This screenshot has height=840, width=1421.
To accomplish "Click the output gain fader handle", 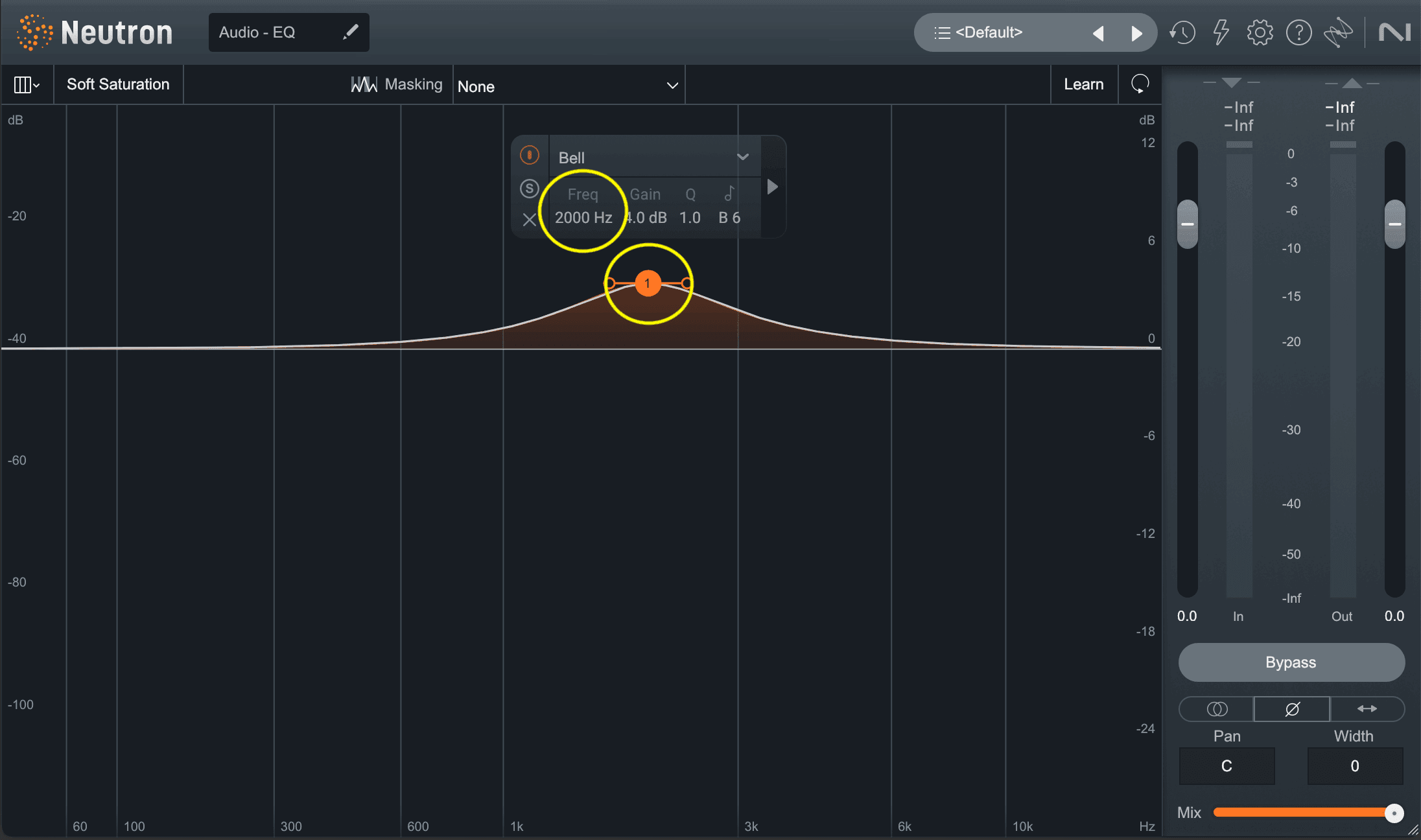I will point(1395,224).
